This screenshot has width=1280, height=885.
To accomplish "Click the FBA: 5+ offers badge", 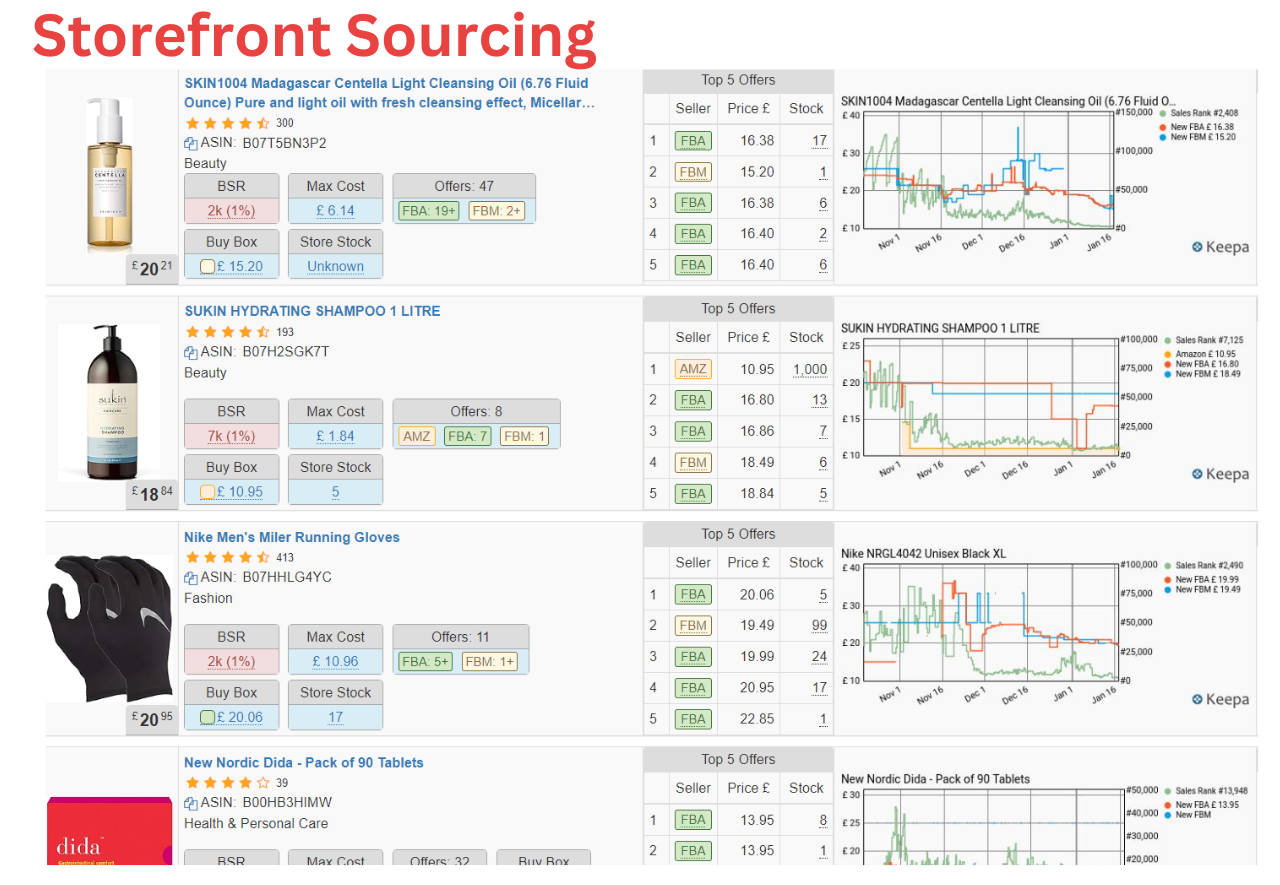I will [426, 661].
